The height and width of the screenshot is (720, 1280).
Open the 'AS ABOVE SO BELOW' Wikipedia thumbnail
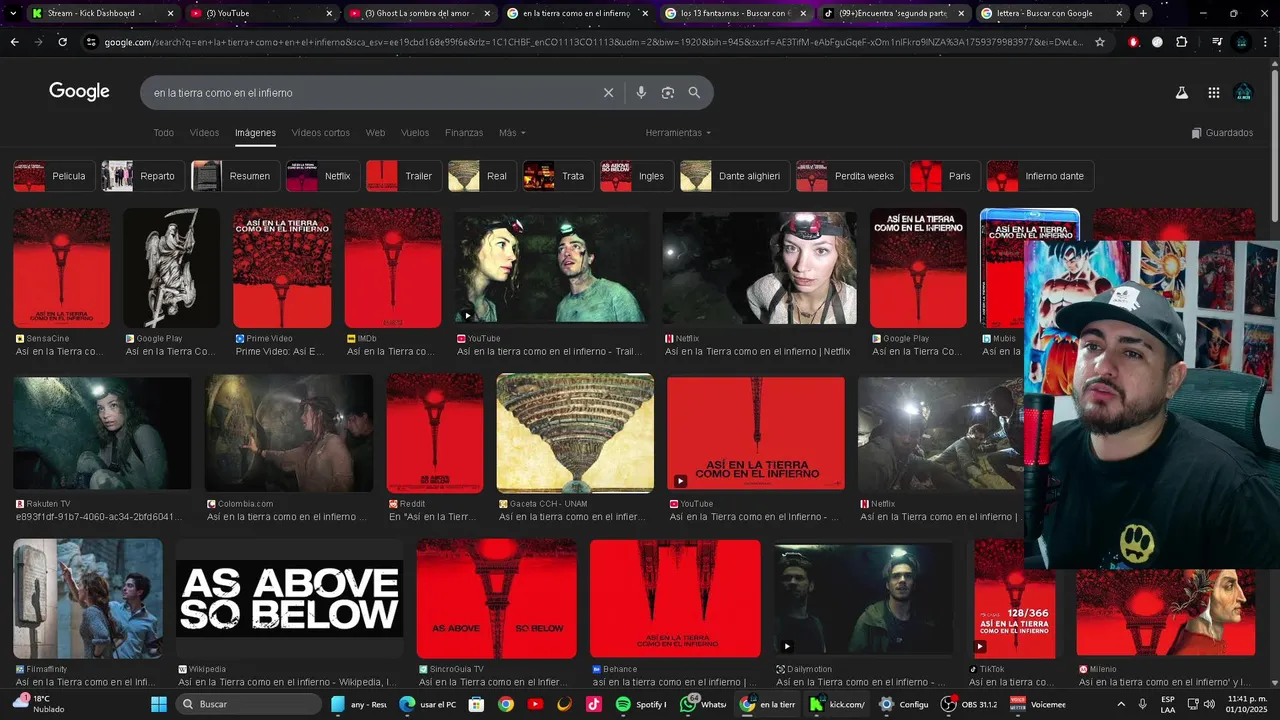point(289,598)
